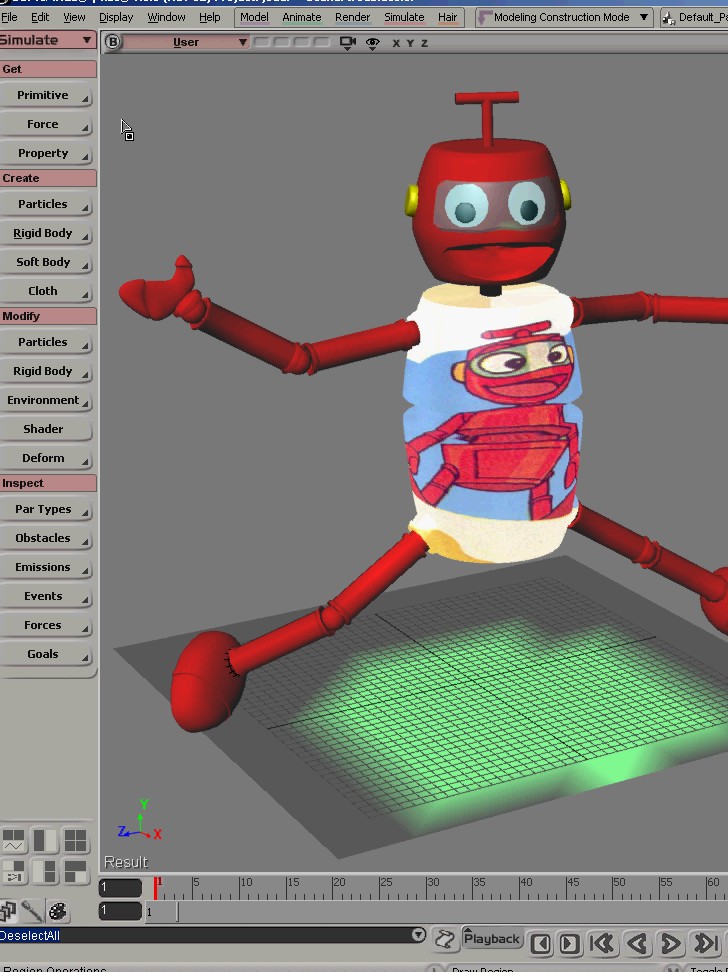Viewport: 728px width, 972px height.
Task: Open the Get Force menu
Action: coord(46,125)
